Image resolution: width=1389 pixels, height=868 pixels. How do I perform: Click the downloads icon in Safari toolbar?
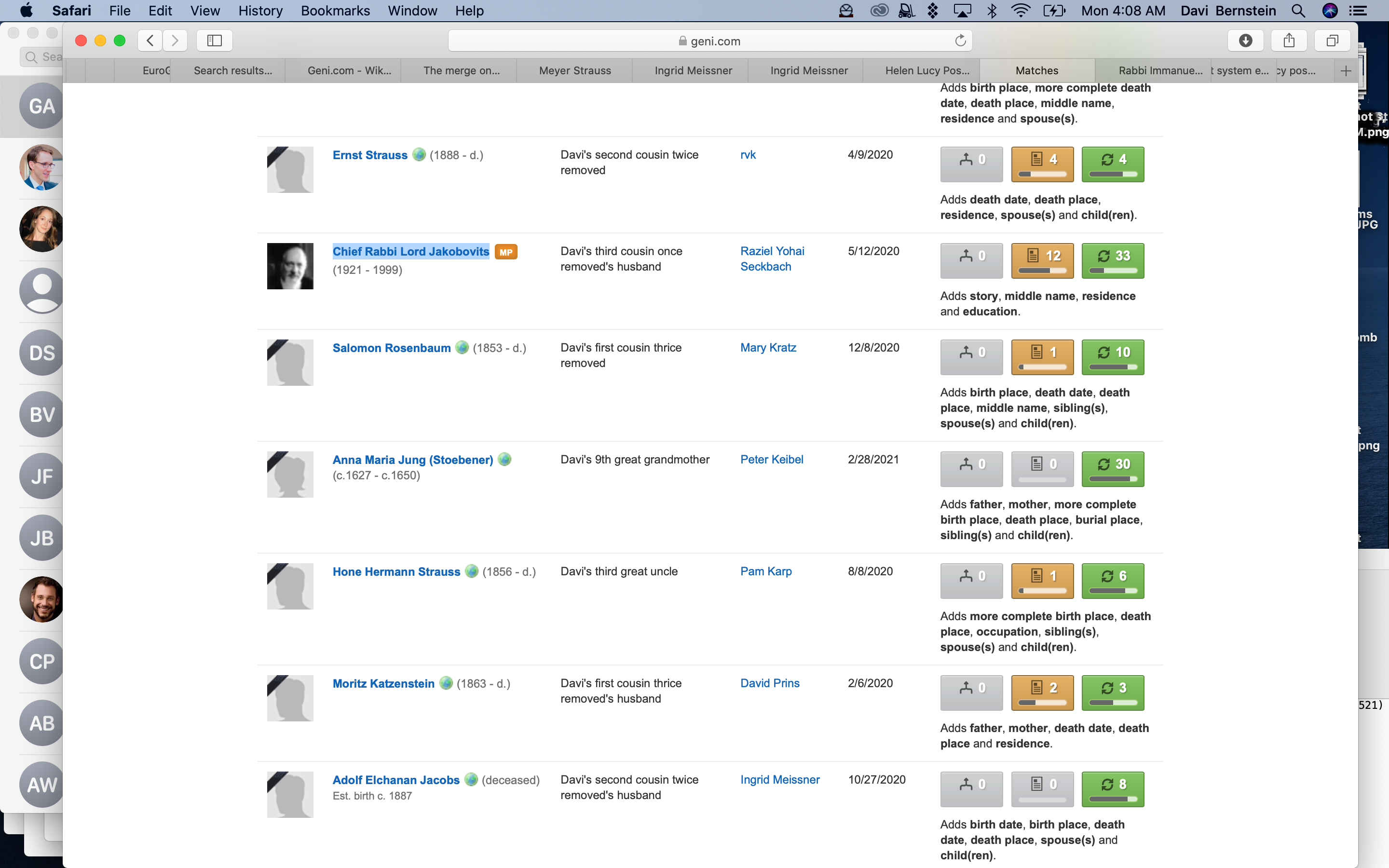(x=1245, y=40)
